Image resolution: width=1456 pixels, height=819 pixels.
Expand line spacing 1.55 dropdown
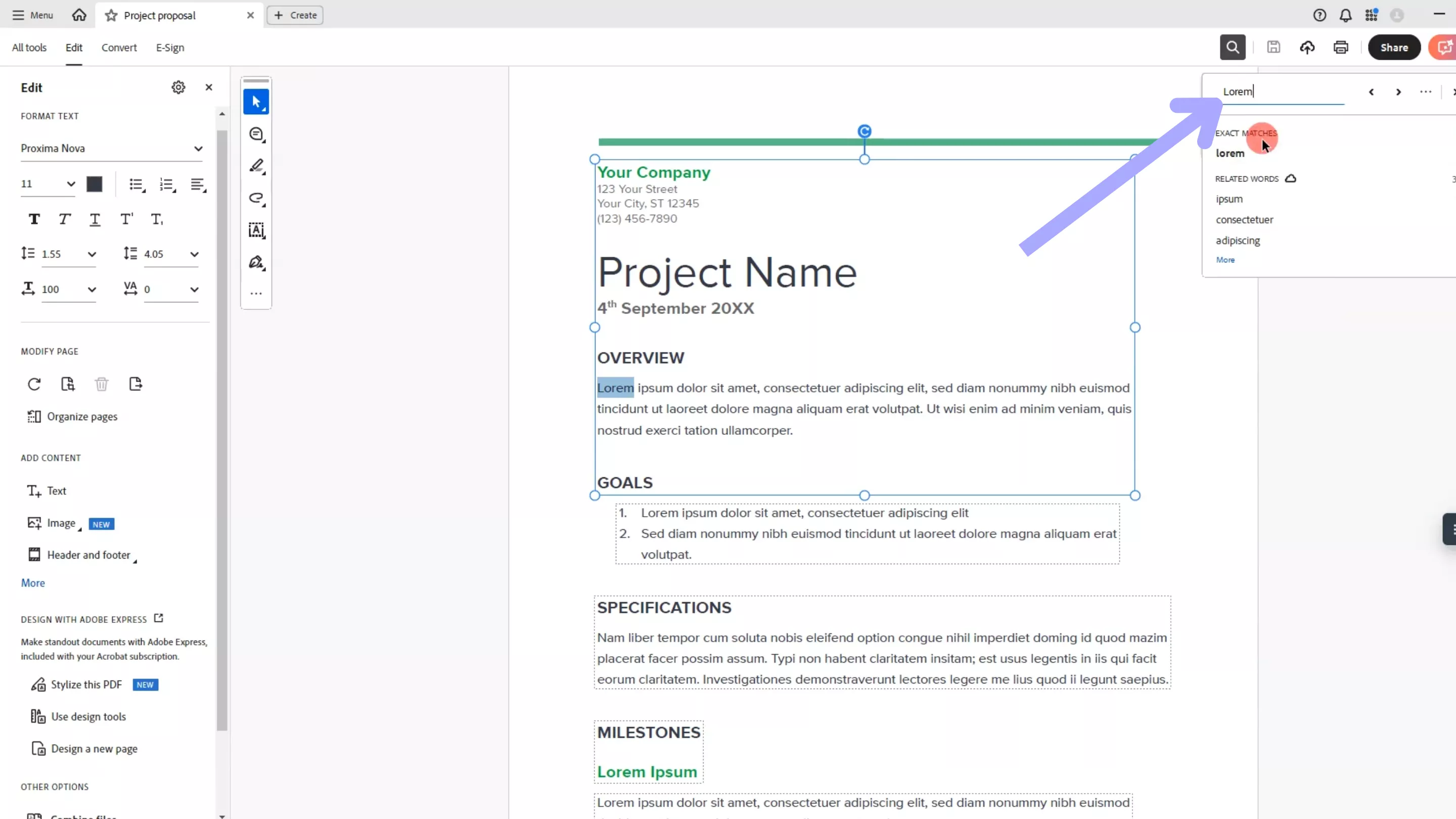tap(69, 254)
